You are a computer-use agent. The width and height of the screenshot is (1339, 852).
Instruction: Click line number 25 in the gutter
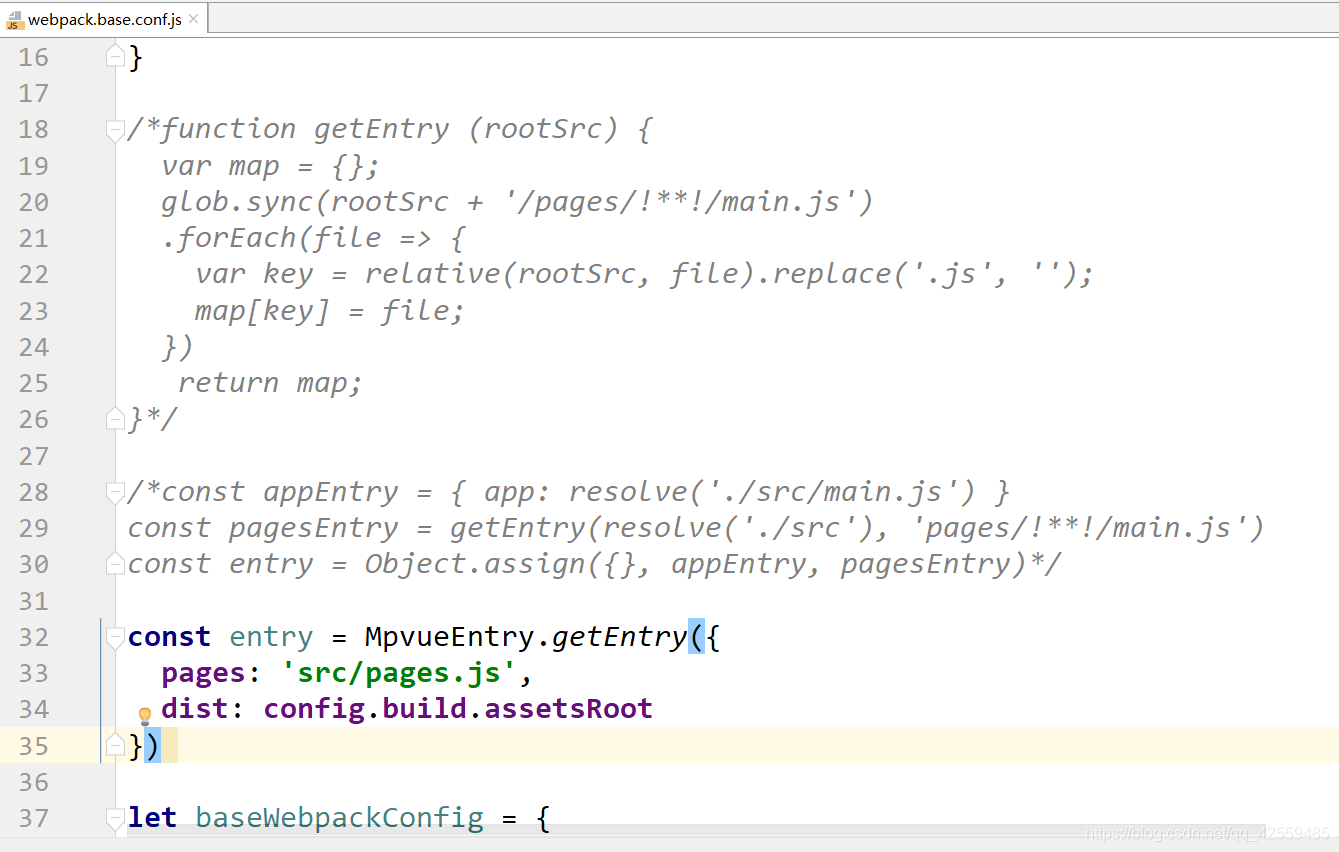pos(33,383)
